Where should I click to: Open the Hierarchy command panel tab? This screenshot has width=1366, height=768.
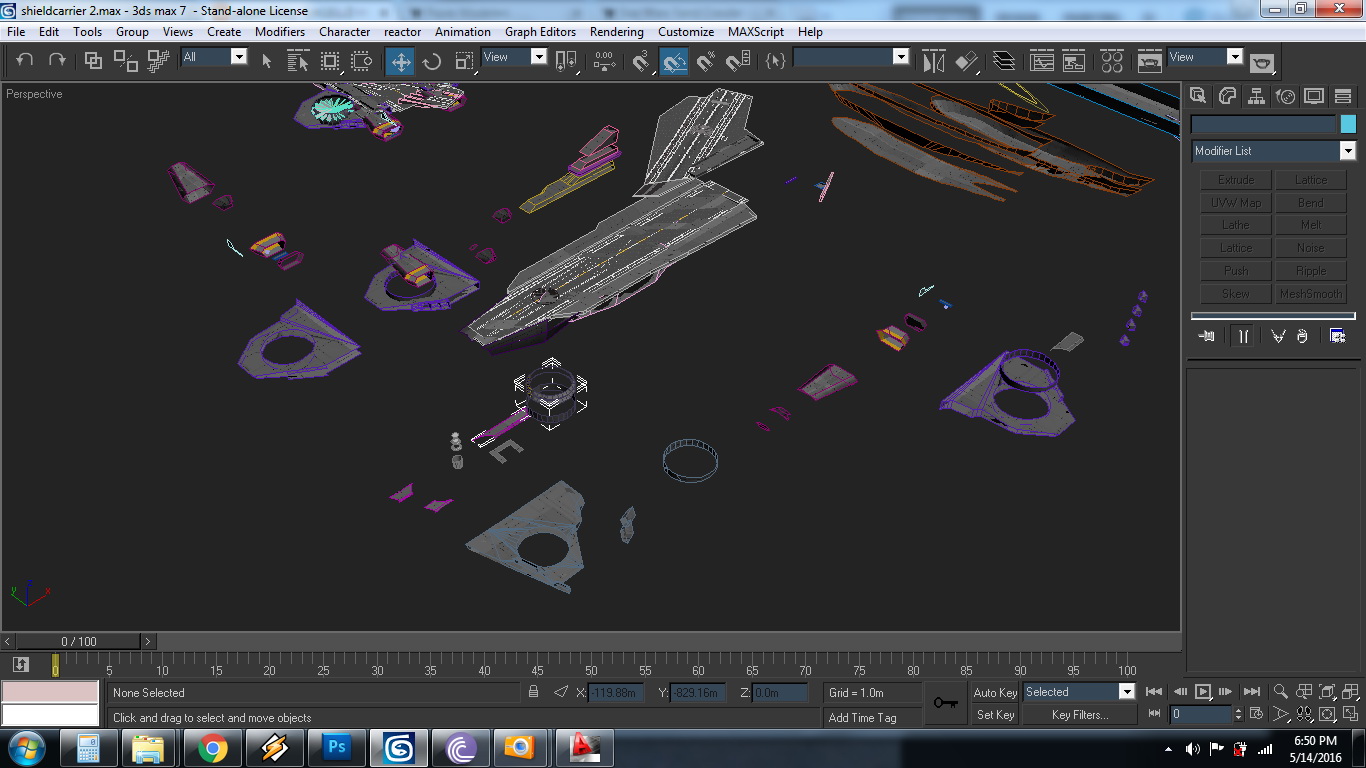(x=1256, y=96)
